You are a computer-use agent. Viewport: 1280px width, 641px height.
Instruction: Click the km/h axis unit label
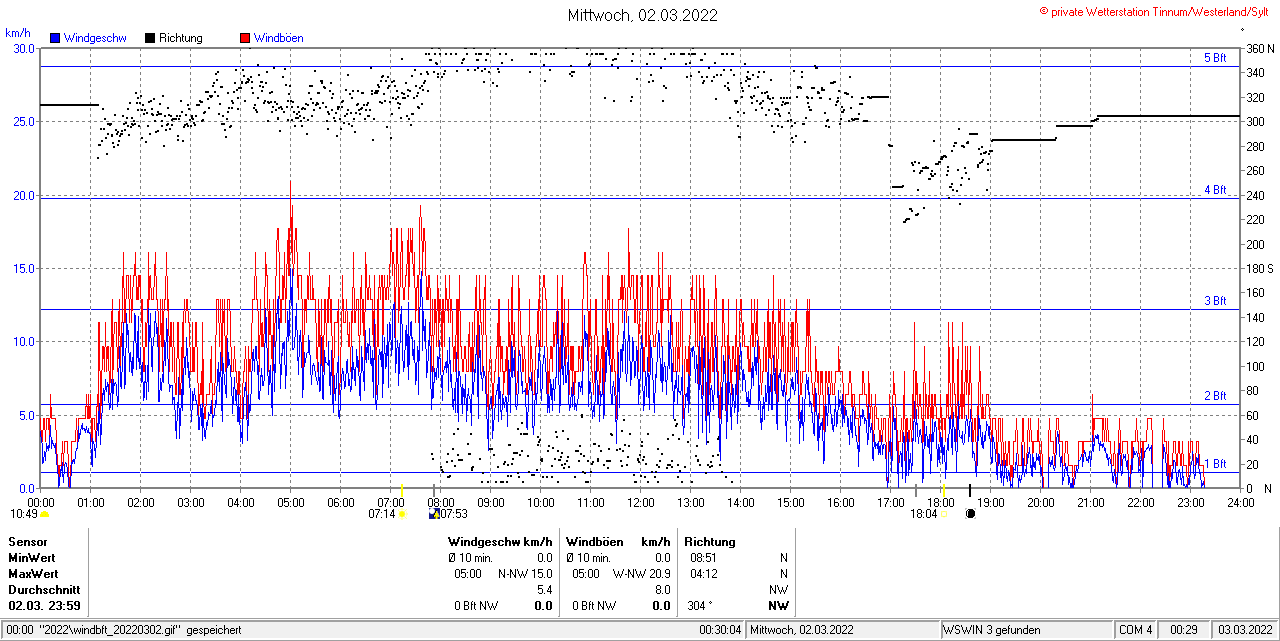click(x=17, y=34)
